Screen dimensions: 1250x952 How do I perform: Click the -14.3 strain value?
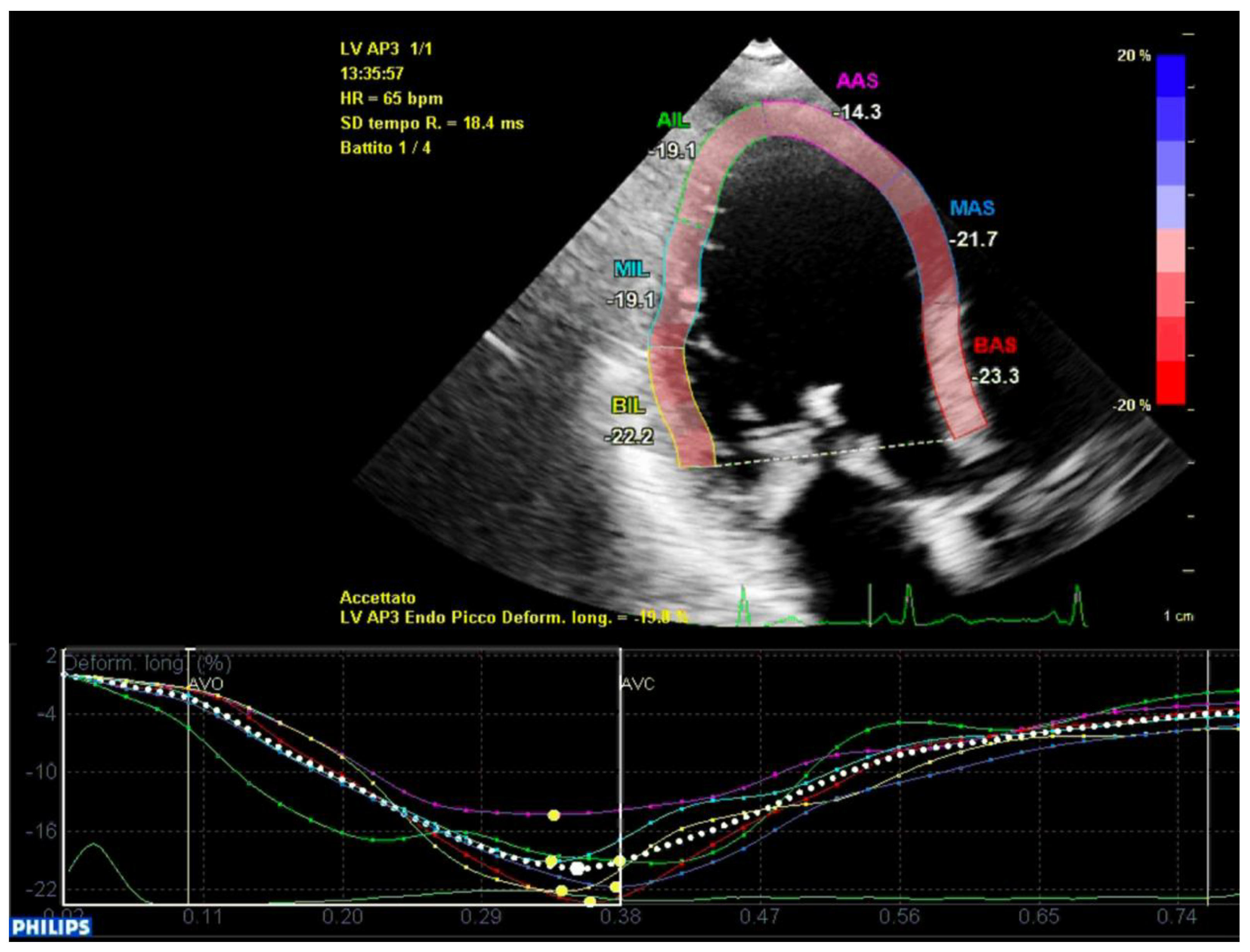pyautogui.click(x=857, y=112)
